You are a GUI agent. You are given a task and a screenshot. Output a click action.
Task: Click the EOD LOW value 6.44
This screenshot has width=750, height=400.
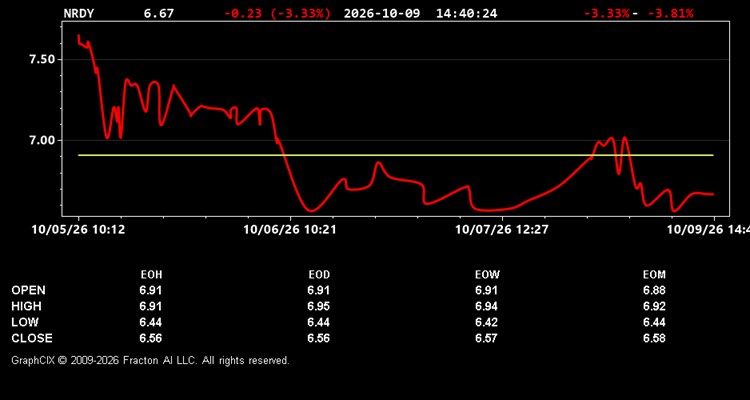pos(319,322)
